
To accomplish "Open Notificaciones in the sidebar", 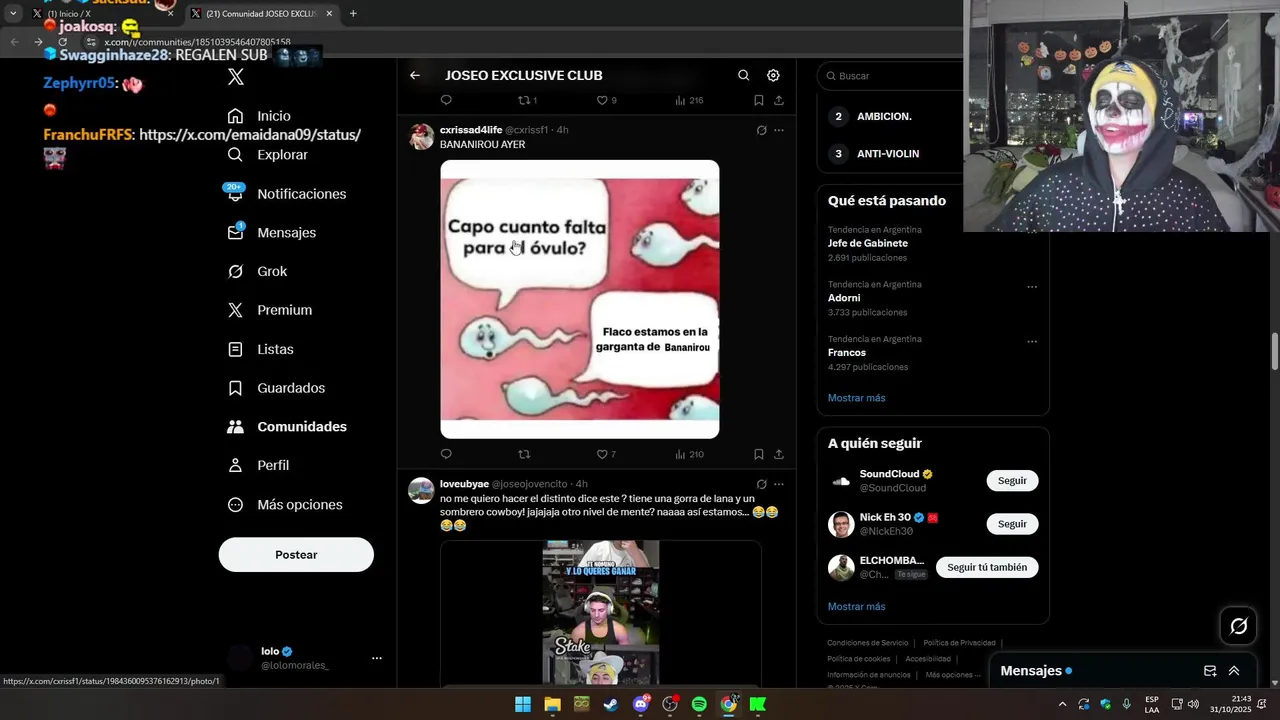I will click(286, 194).
